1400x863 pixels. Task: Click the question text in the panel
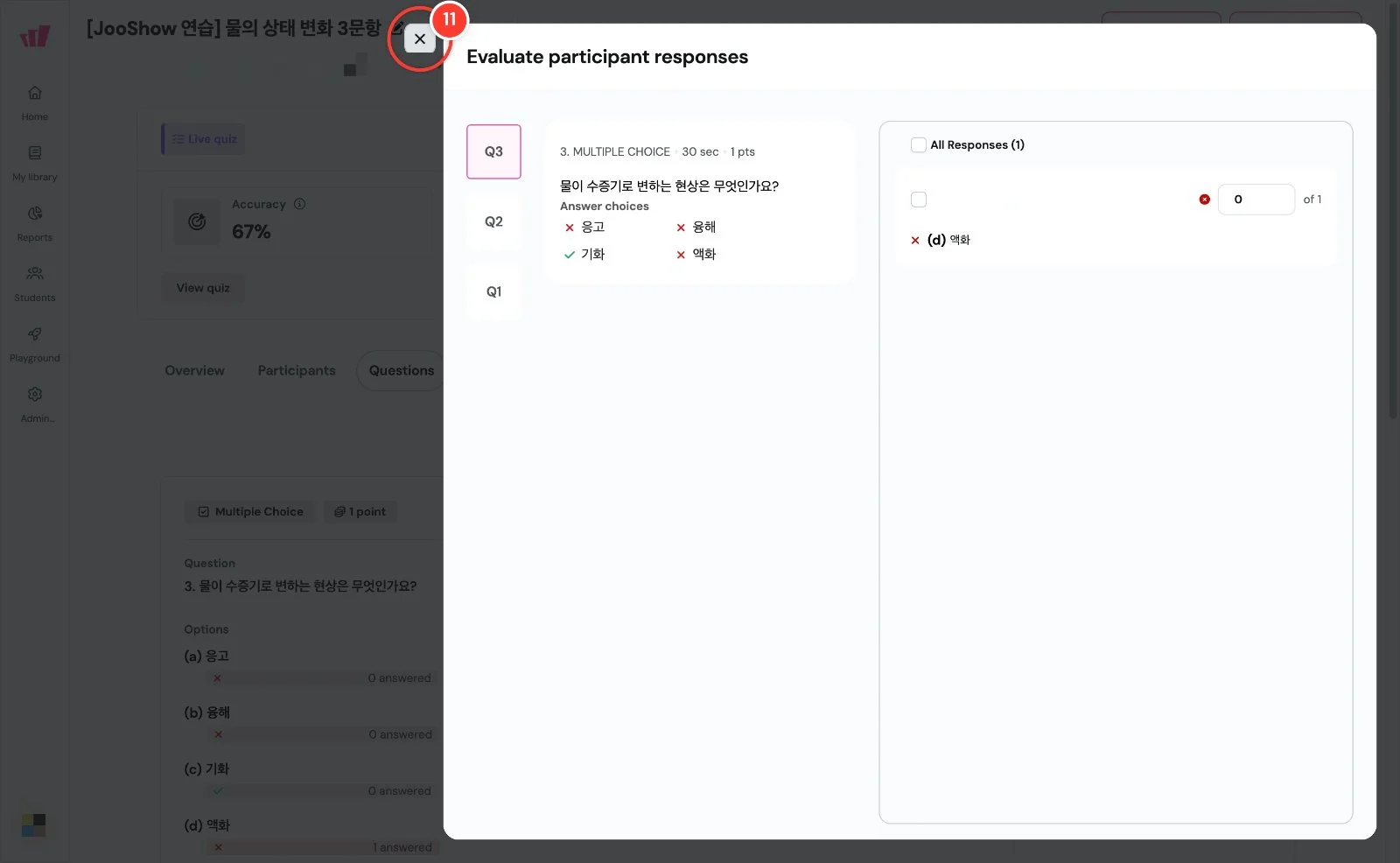(669, 186)
